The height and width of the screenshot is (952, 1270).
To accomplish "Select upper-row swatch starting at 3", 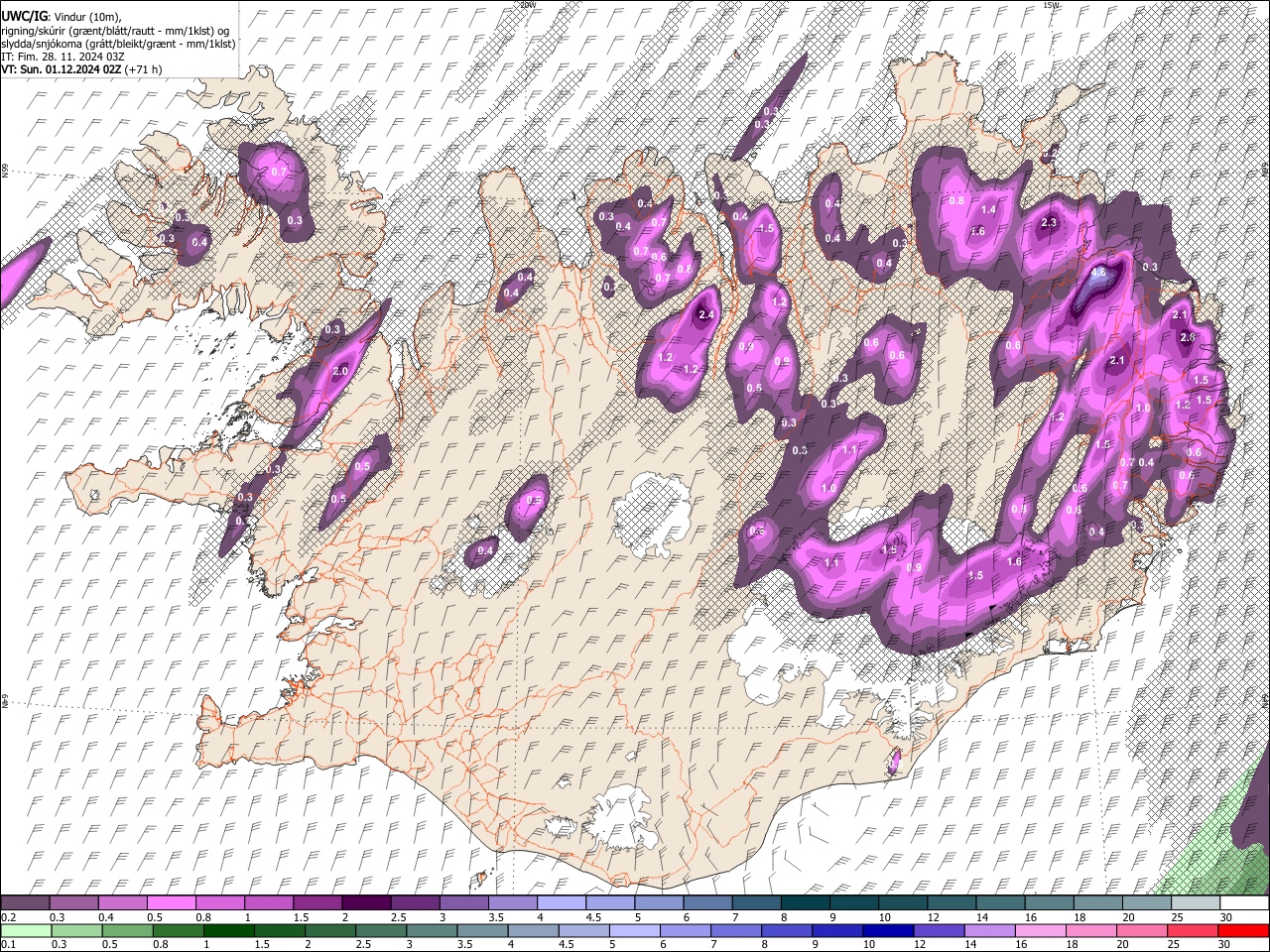I will (x=462, y=902).
